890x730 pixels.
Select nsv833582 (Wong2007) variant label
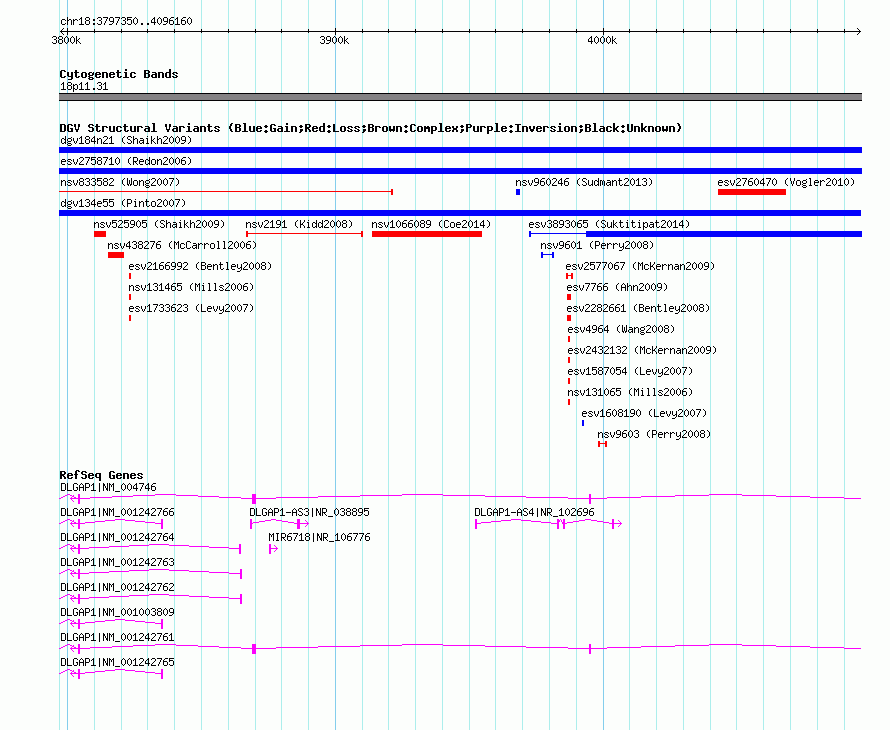(x=120, y=182)
